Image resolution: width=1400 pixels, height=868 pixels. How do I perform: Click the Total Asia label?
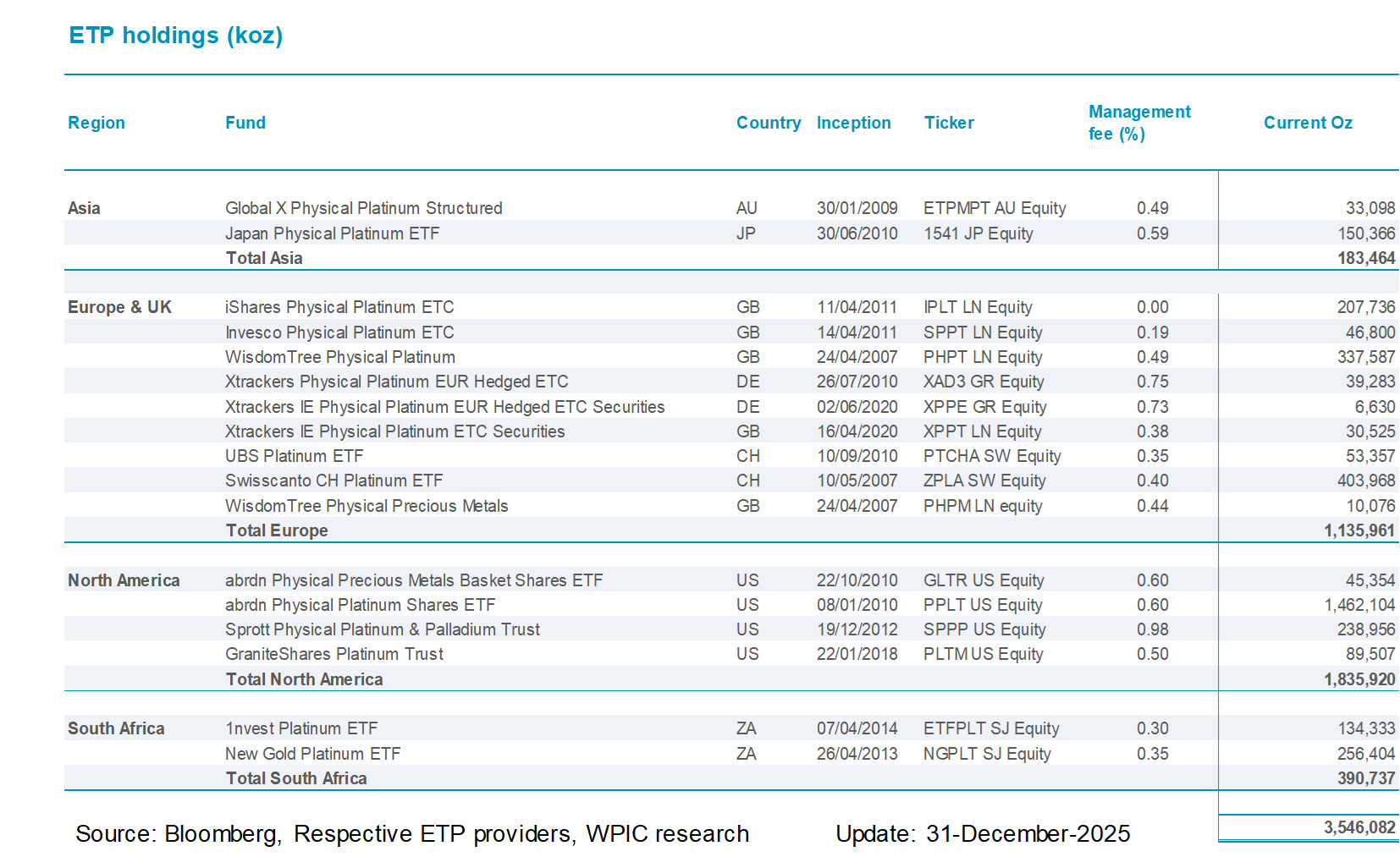263,258
